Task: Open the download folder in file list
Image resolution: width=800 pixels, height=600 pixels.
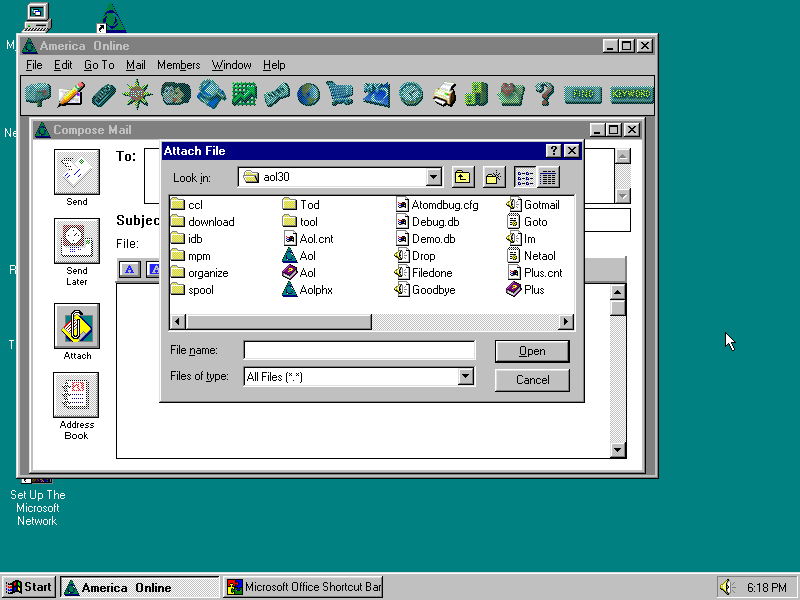Action: click(x=210, y=222)
